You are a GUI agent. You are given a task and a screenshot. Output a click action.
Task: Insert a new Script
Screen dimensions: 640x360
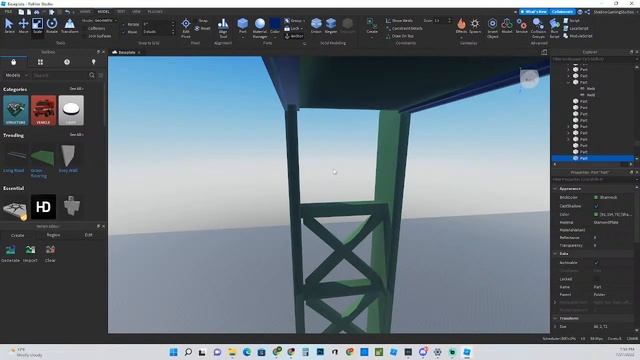(571, 20)
